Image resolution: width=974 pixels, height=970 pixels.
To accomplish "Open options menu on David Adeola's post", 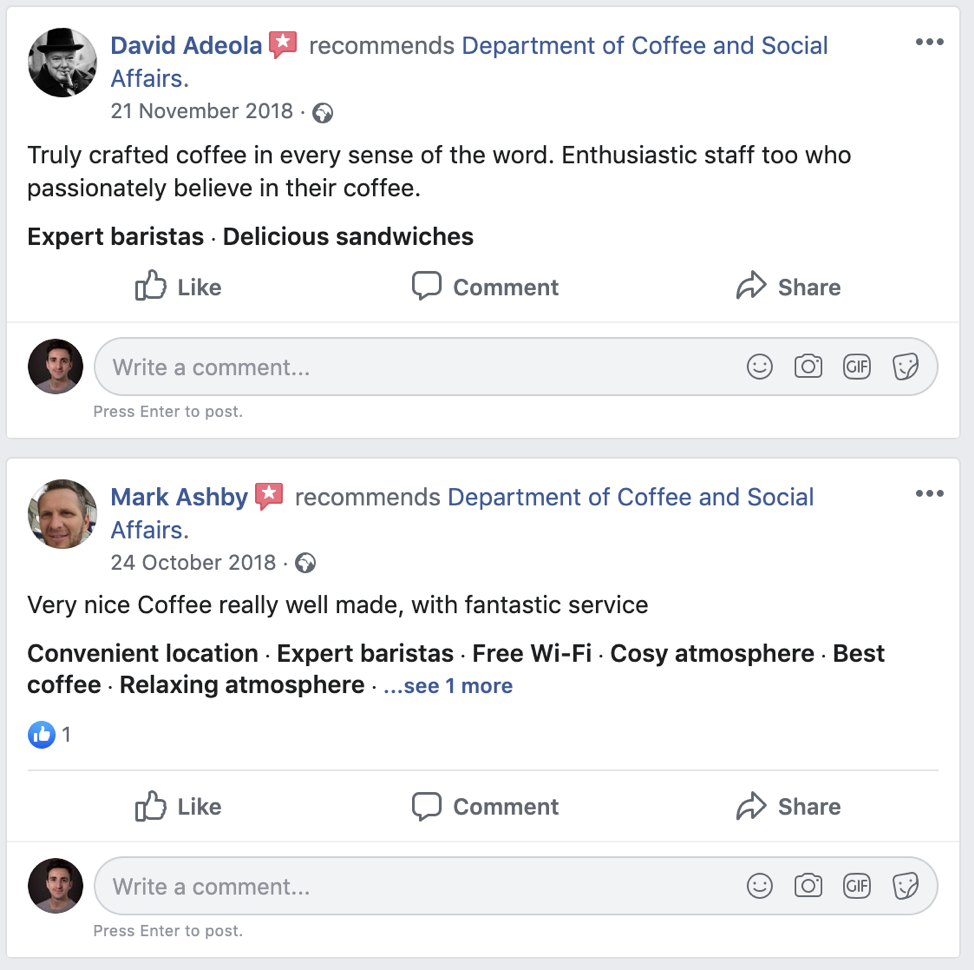I will [x=929, y=42].
